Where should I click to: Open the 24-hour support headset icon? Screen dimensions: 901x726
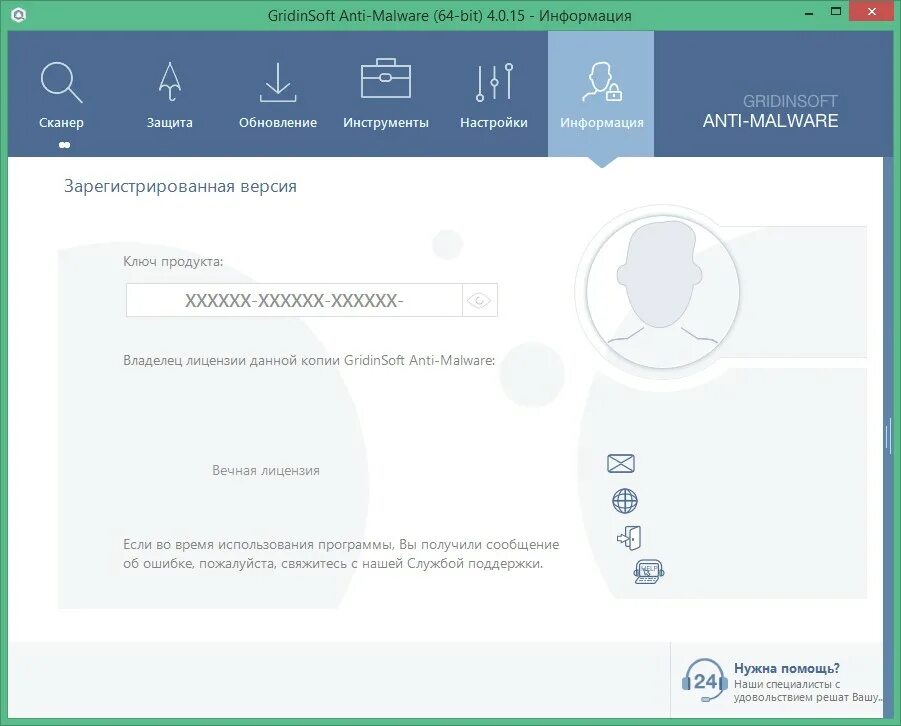[x=705, y=681]
